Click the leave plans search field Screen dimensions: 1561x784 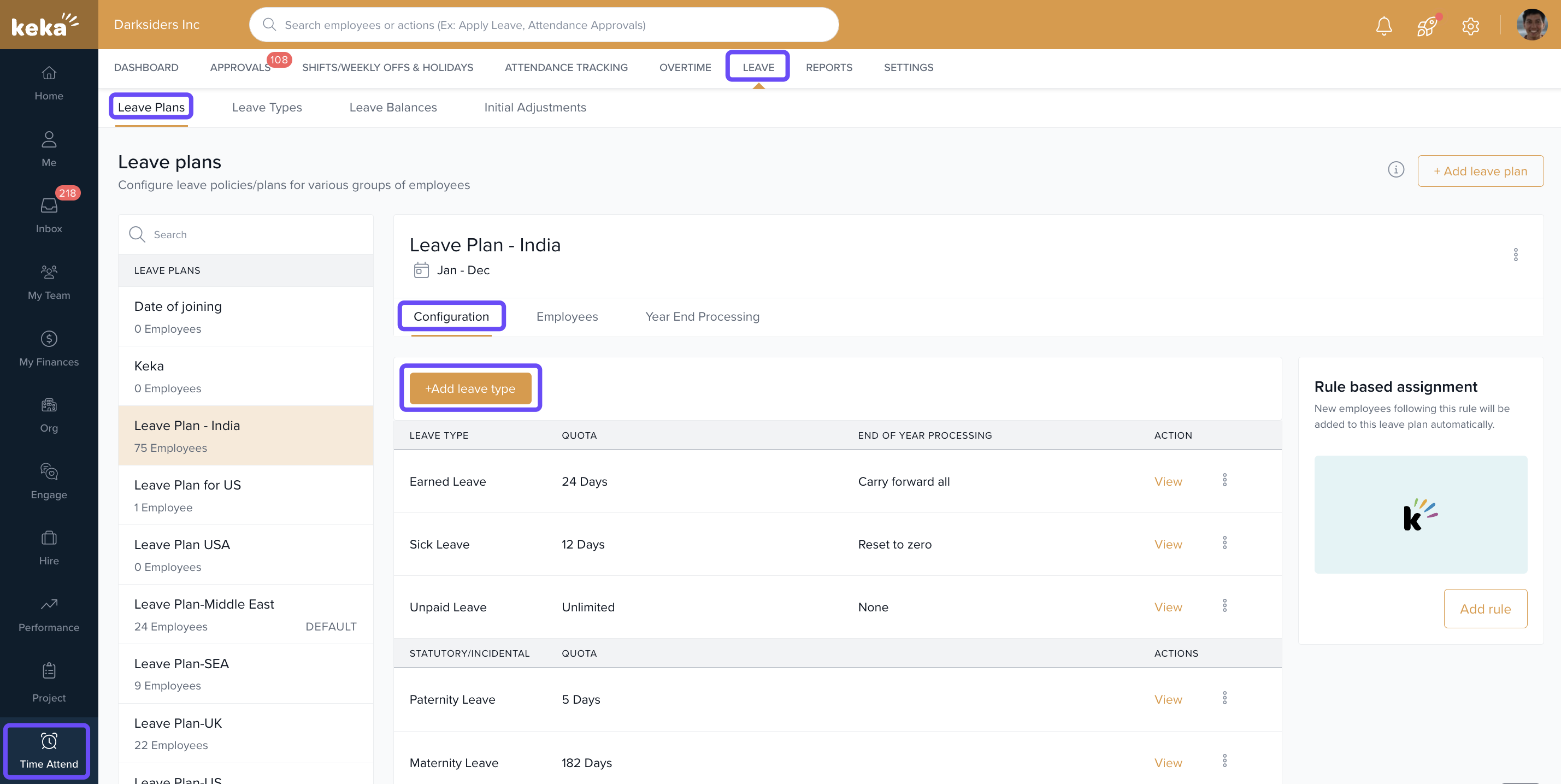(255, 234)
